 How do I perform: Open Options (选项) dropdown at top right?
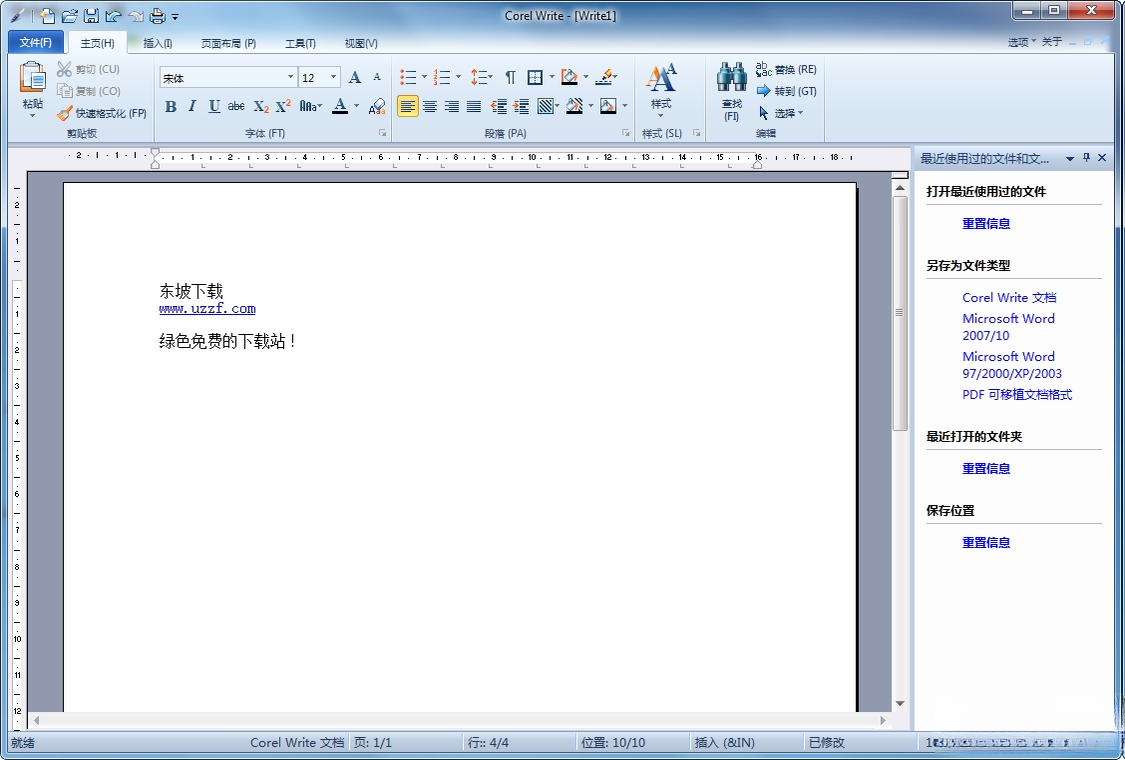click(x=1022, y=42)
